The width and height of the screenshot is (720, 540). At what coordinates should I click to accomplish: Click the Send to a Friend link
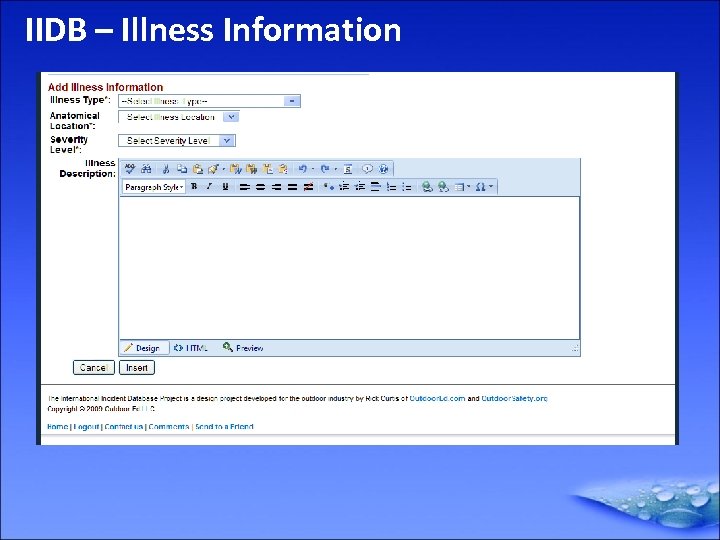click(x=224, y=427)
